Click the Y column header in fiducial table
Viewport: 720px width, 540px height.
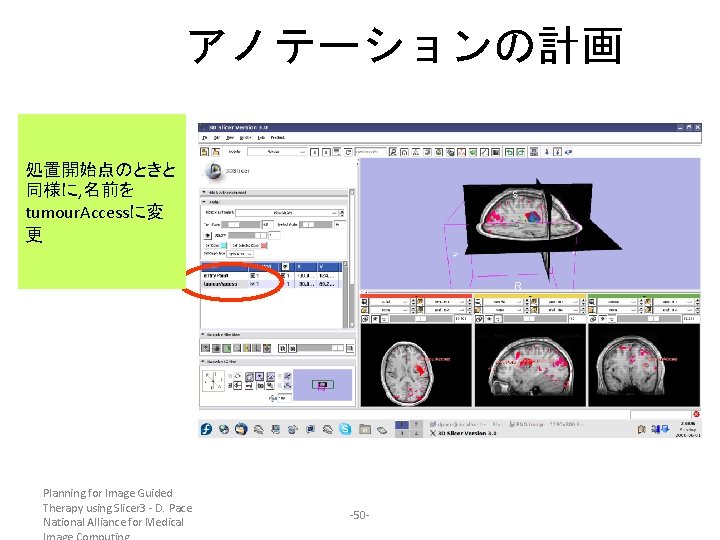(329, 266)
